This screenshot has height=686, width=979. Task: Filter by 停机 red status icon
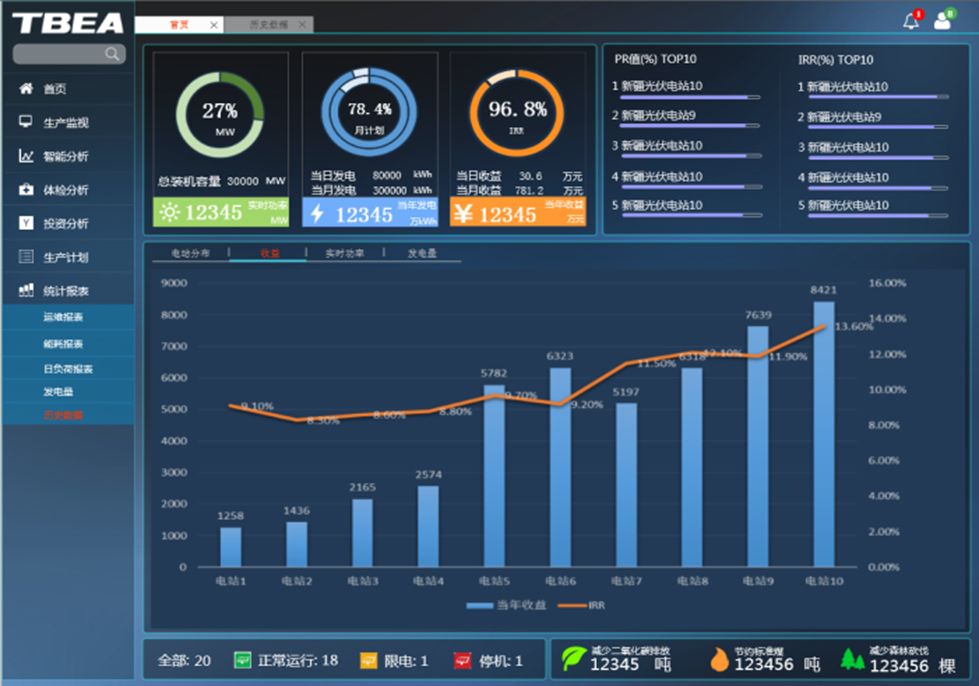[462, 661]
